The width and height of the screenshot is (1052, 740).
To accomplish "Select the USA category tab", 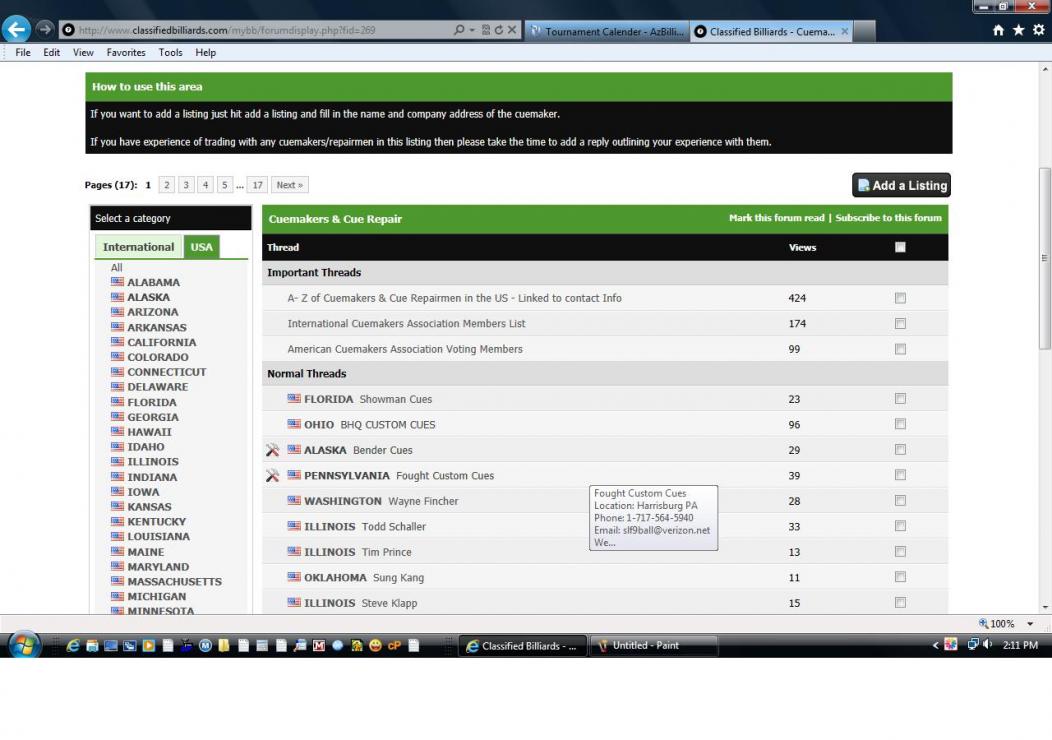I will tap(201, 247).
